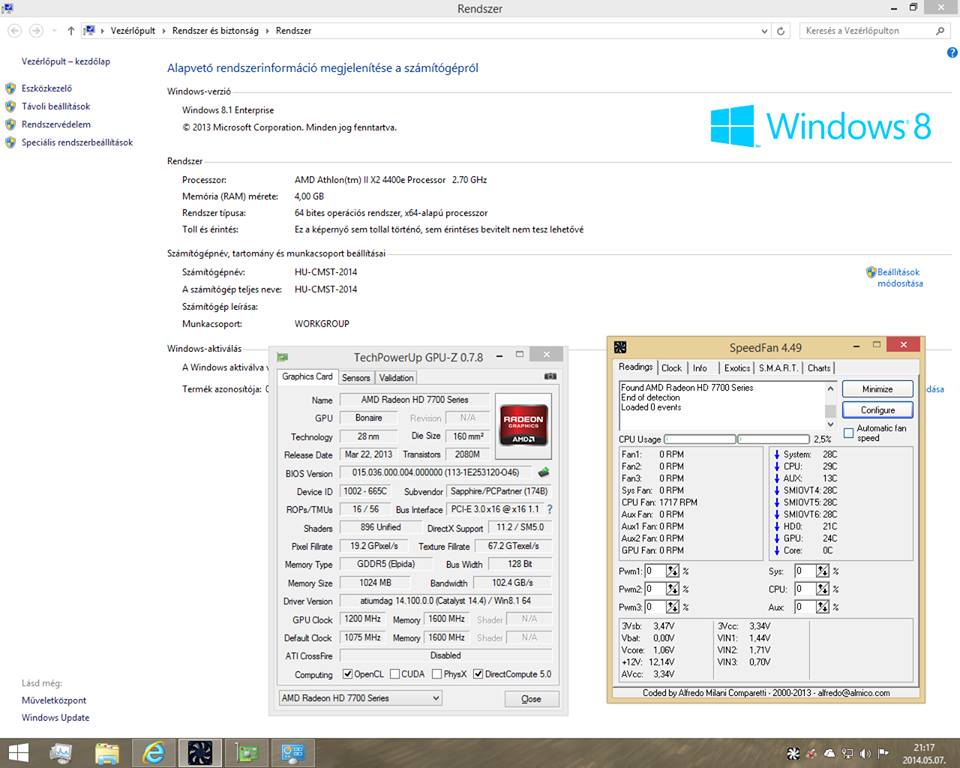The image size is (960, 768).
Task: Click the Pwm1 percentage input field
Action: tap(655, 571)
